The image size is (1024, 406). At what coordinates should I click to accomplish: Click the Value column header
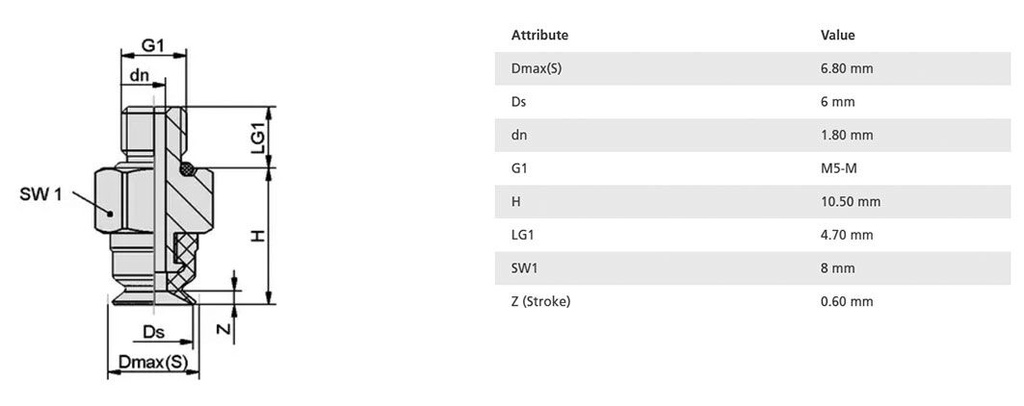(837, 35)
